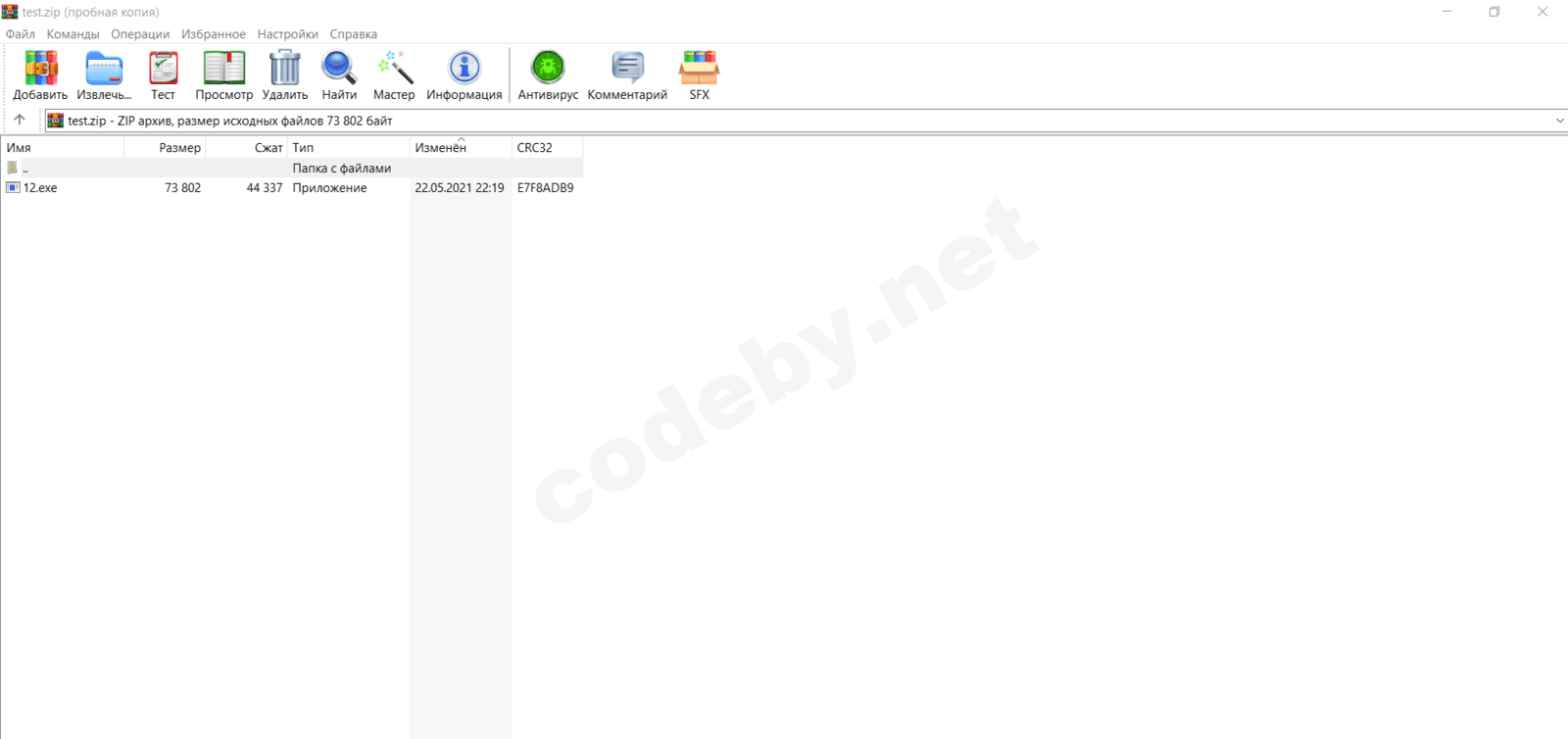This screenshot has width=1568, height=739.
Task: Open the Настройки menu
Action: [x=287, y=34]
